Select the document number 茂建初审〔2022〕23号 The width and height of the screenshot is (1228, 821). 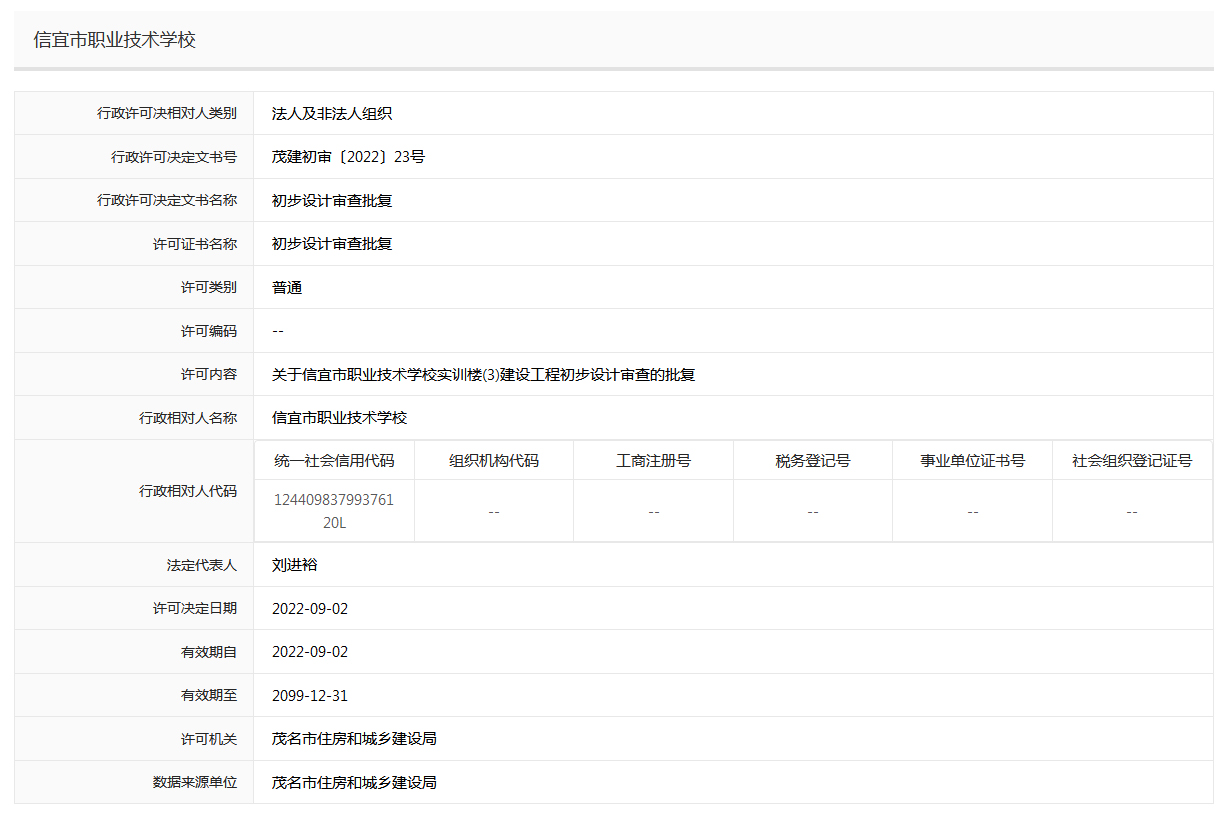[348, 157]
